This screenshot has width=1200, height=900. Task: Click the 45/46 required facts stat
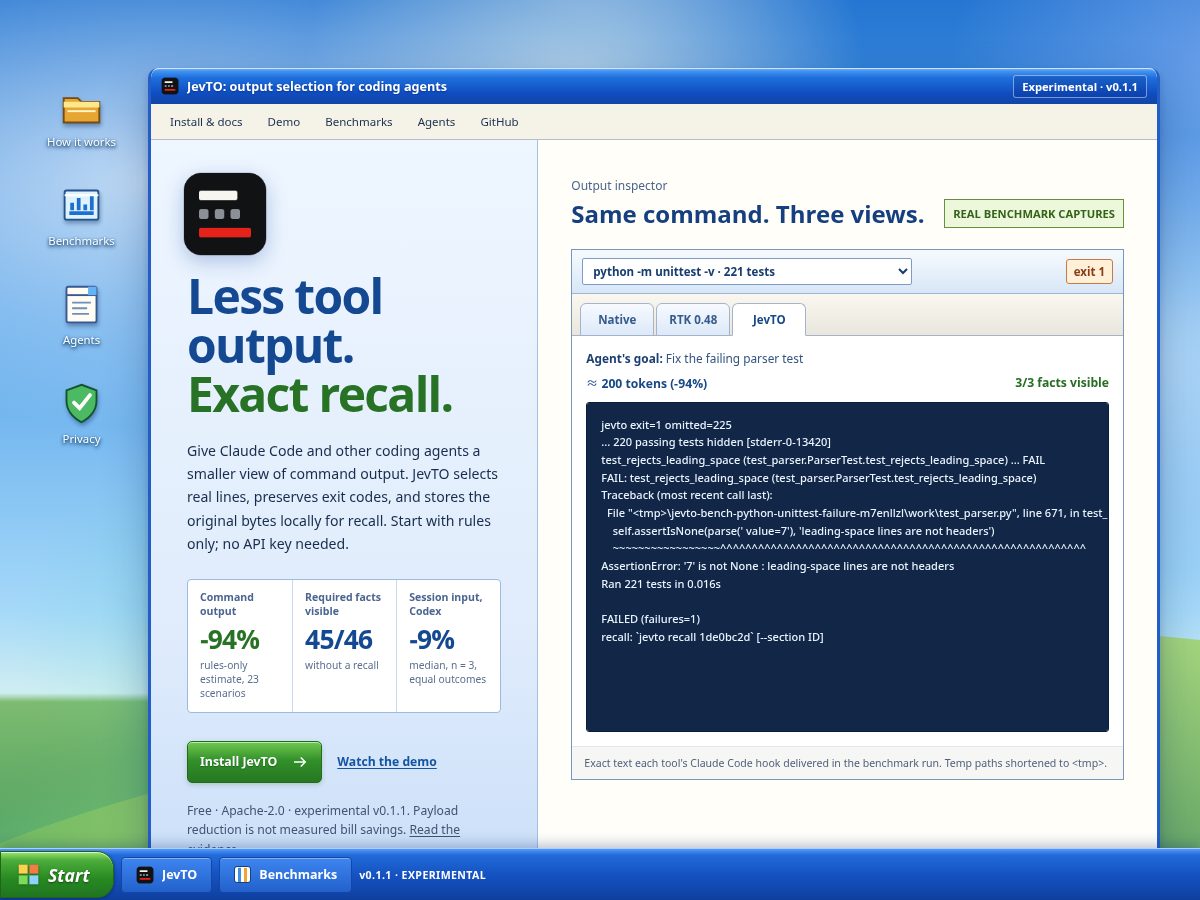click(338, 639)
